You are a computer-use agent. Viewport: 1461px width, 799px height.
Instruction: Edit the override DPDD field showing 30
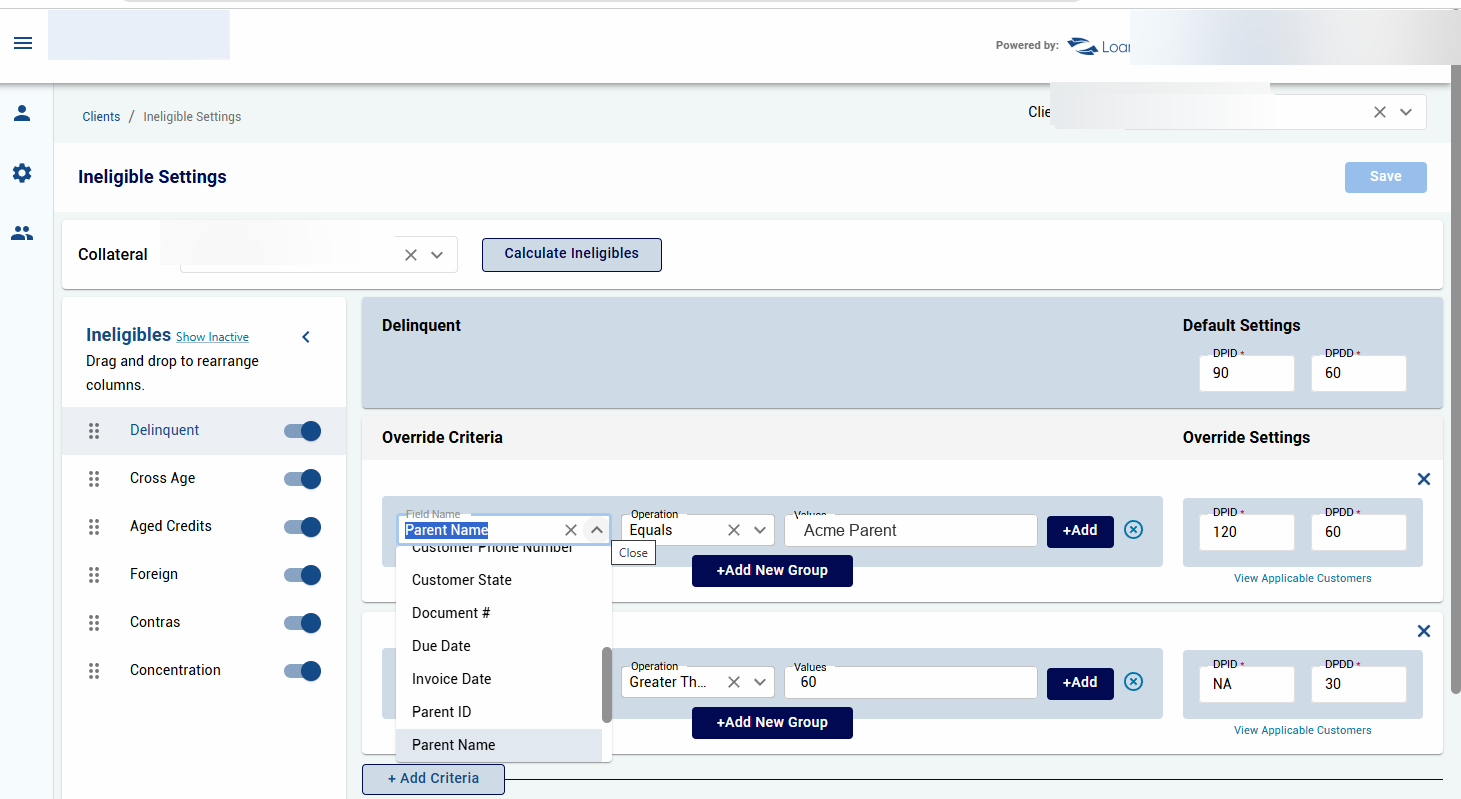1358,684
